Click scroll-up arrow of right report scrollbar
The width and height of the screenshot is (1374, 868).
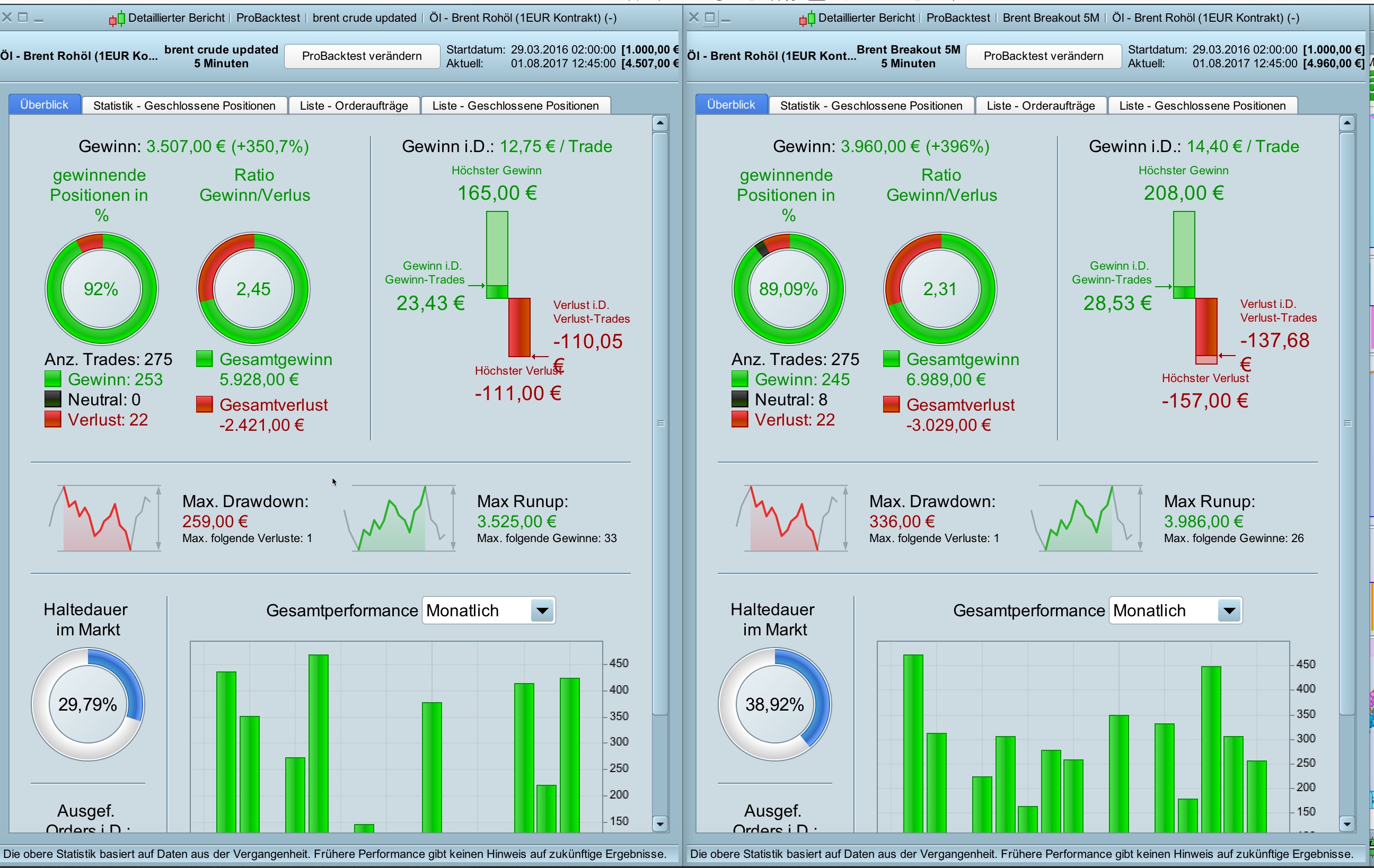point(1347,123)
